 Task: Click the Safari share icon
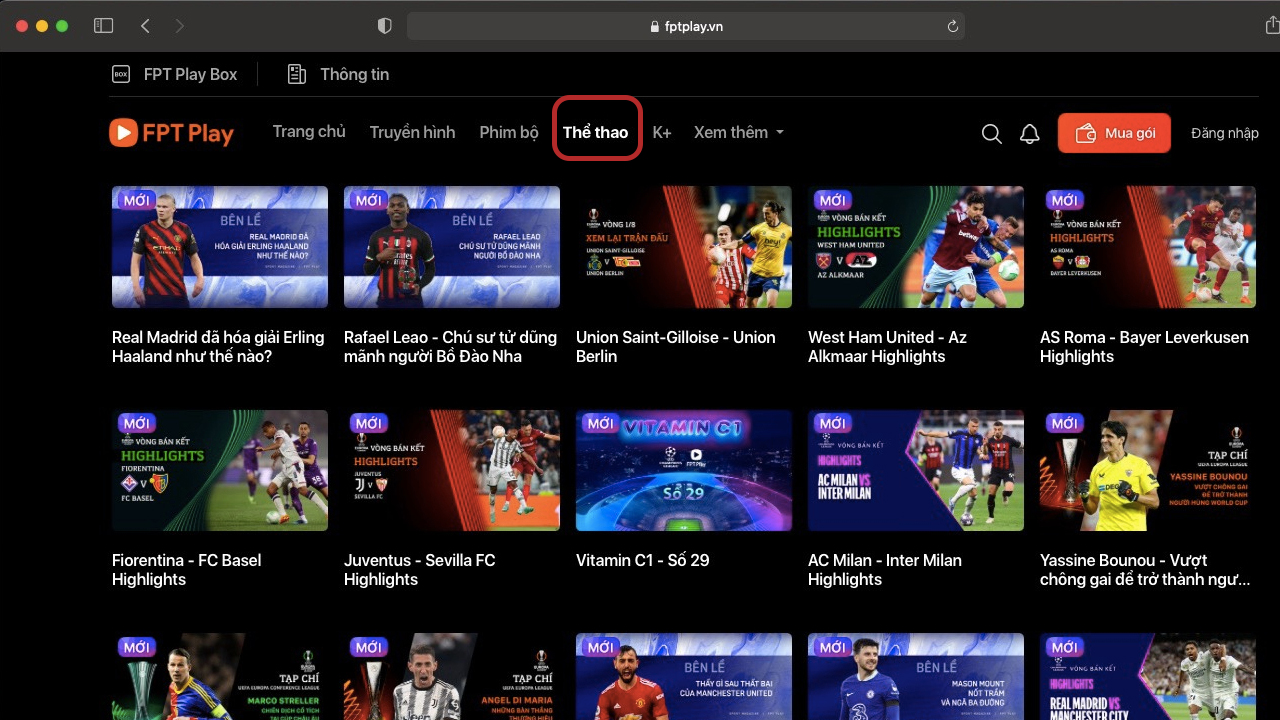[1272, 26]
